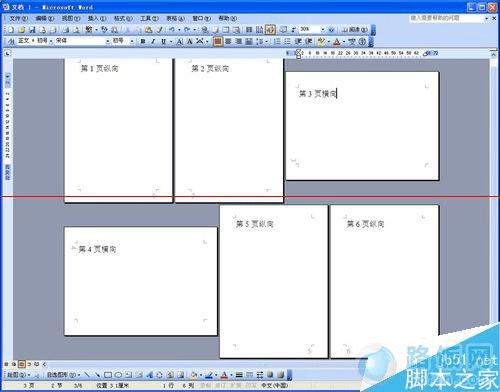Toggle Italic formatting

[153, 41]
